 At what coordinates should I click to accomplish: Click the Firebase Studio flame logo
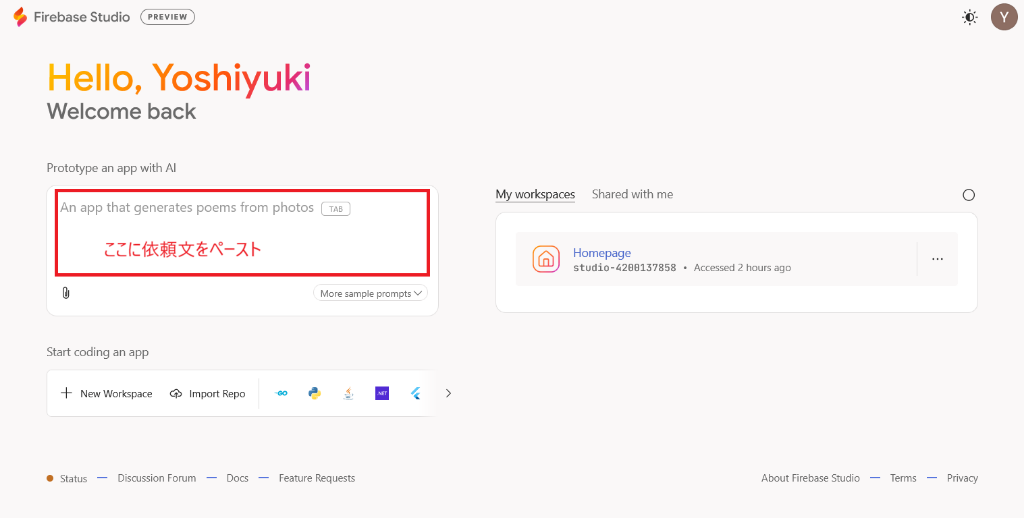click(x=20, y=17)
